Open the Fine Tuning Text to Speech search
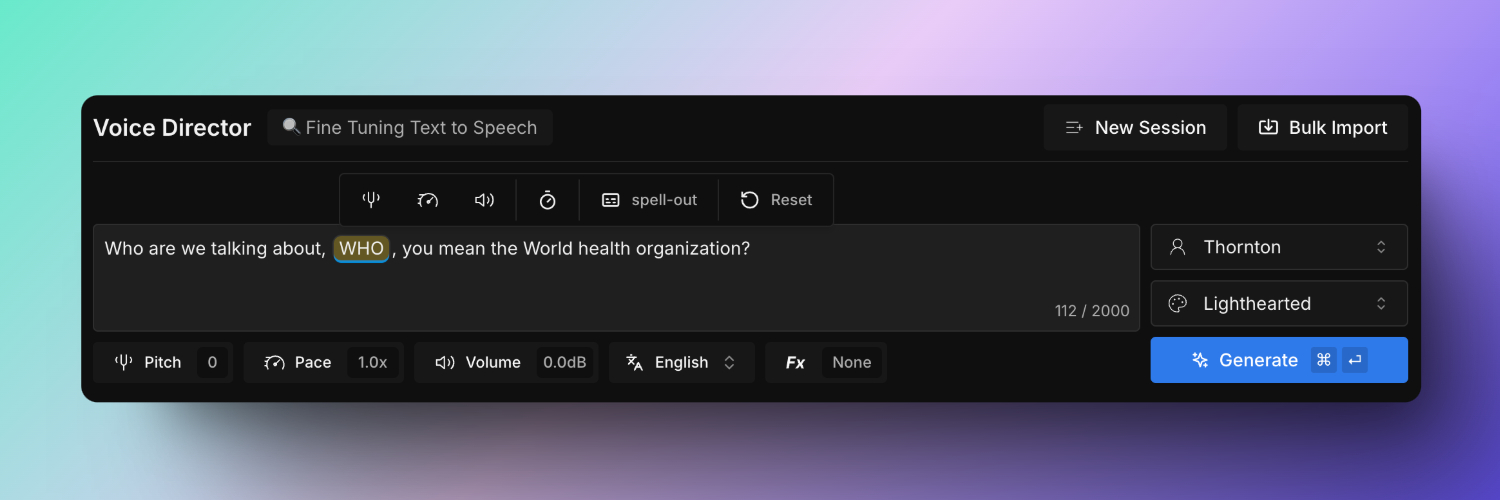This screenshot has width=1500, height=500. pyautogui.click(x=410, y=127)
